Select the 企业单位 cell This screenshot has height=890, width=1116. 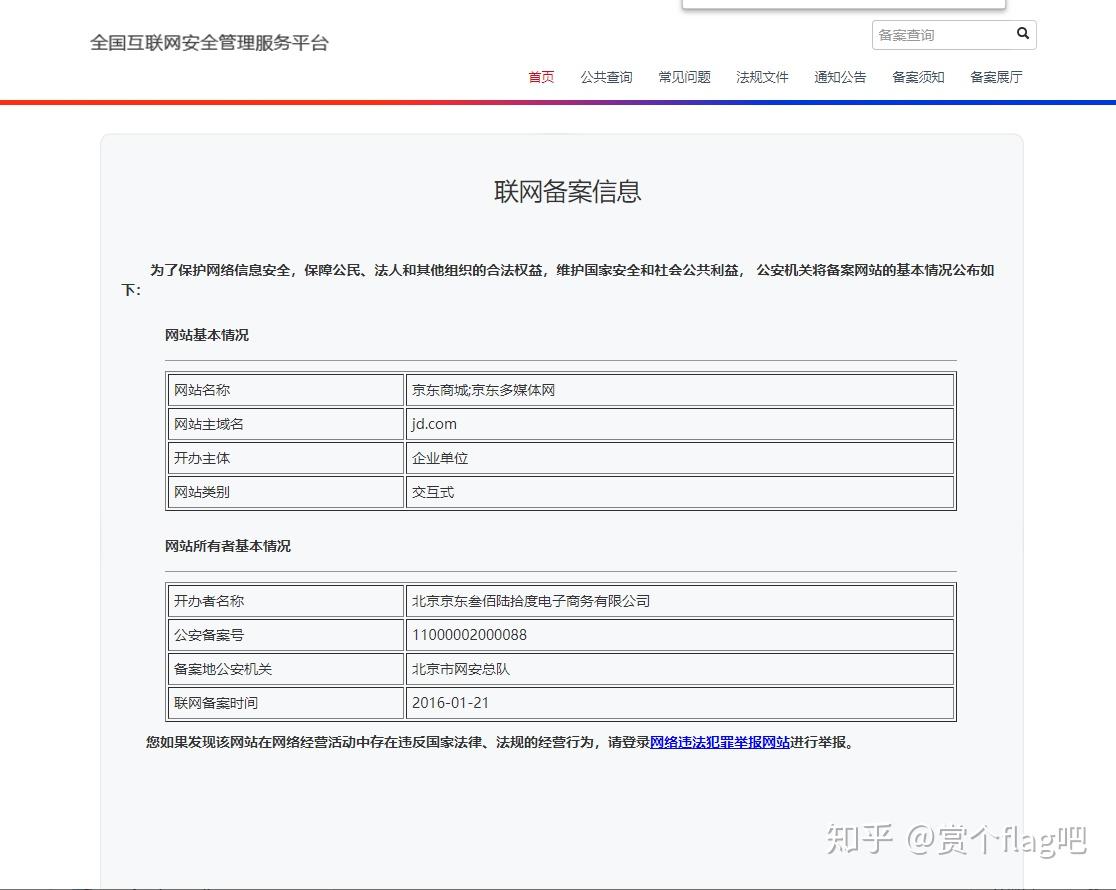pyautogui.click(x=680, y=459)
